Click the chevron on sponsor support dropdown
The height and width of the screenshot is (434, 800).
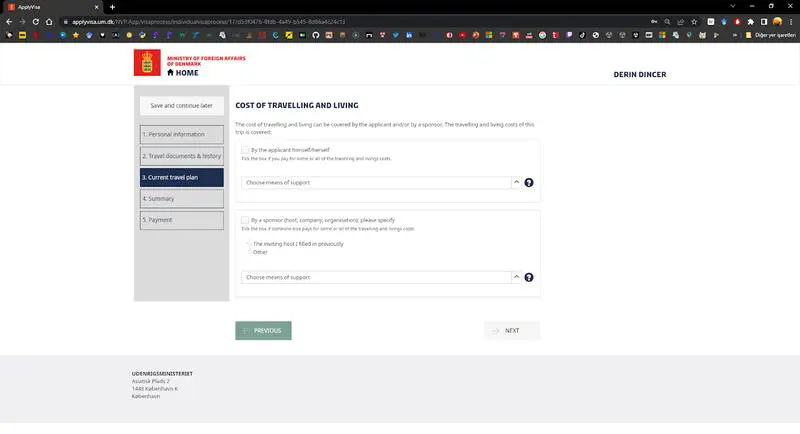tap(516, 277)
